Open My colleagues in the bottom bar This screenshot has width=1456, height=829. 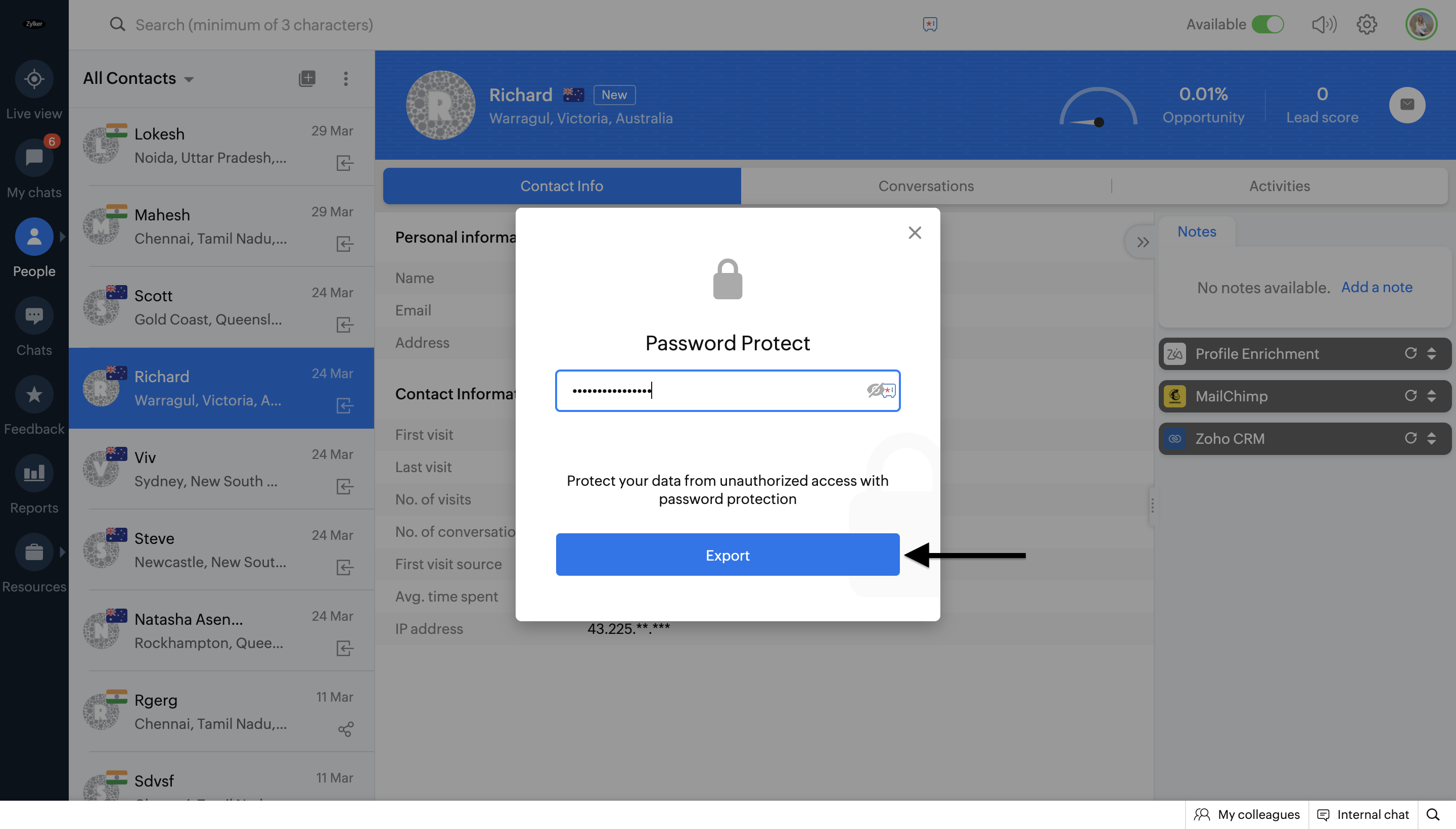point(1247,814)
